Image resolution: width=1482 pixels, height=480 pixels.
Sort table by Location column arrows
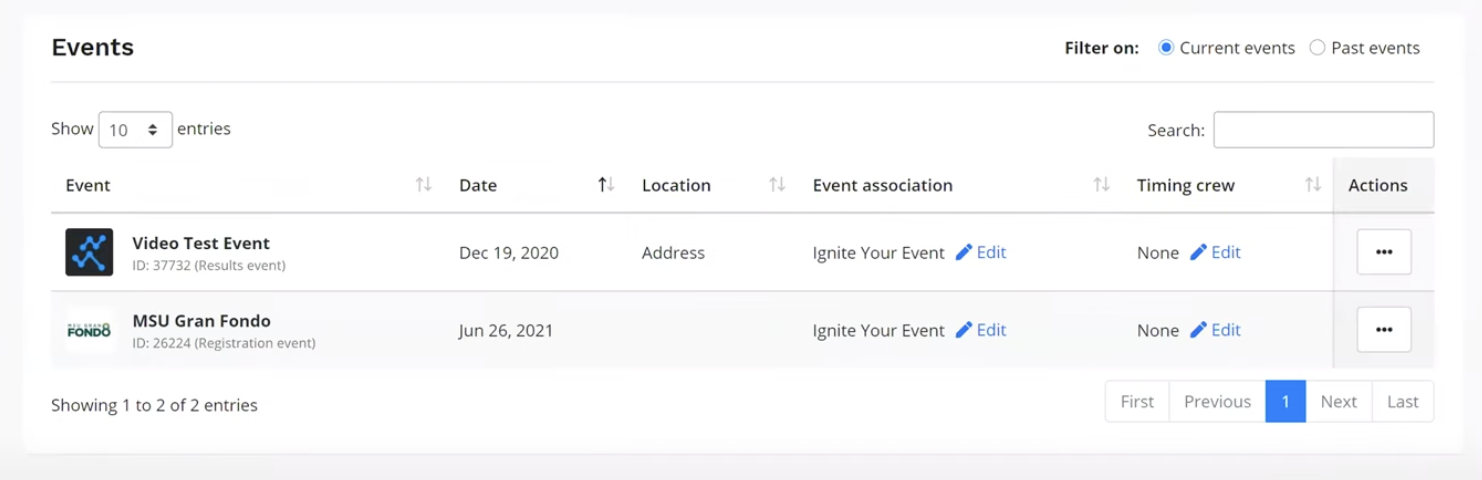coord(776,185)
